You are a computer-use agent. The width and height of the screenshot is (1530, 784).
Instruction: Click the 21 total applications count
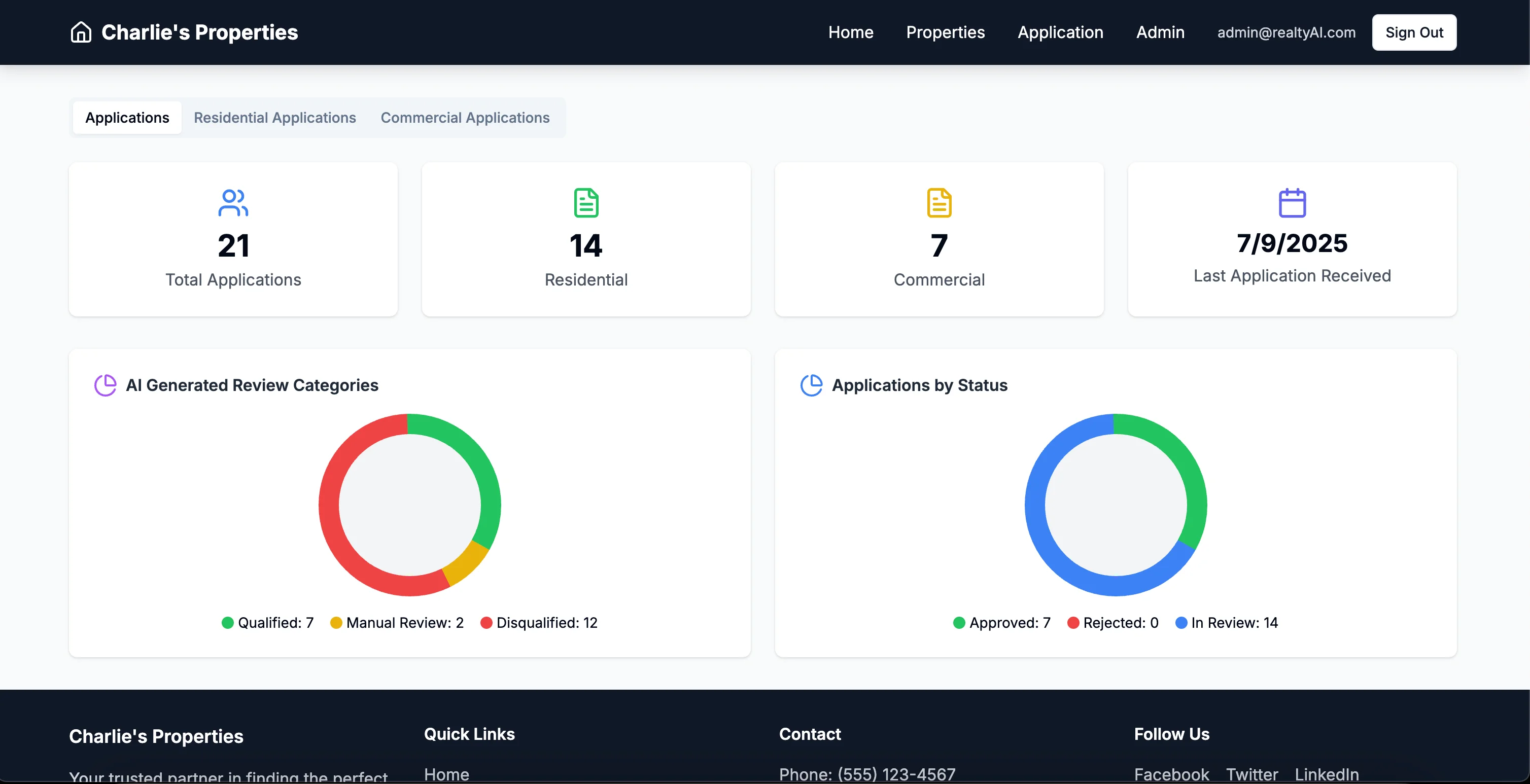[233, 245]
